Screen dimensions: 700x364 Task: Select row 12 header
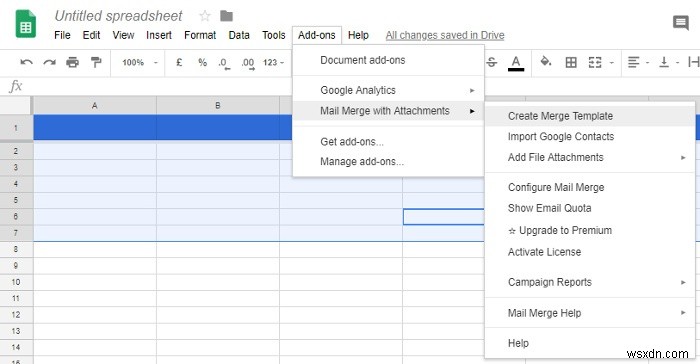pos(16,315)
